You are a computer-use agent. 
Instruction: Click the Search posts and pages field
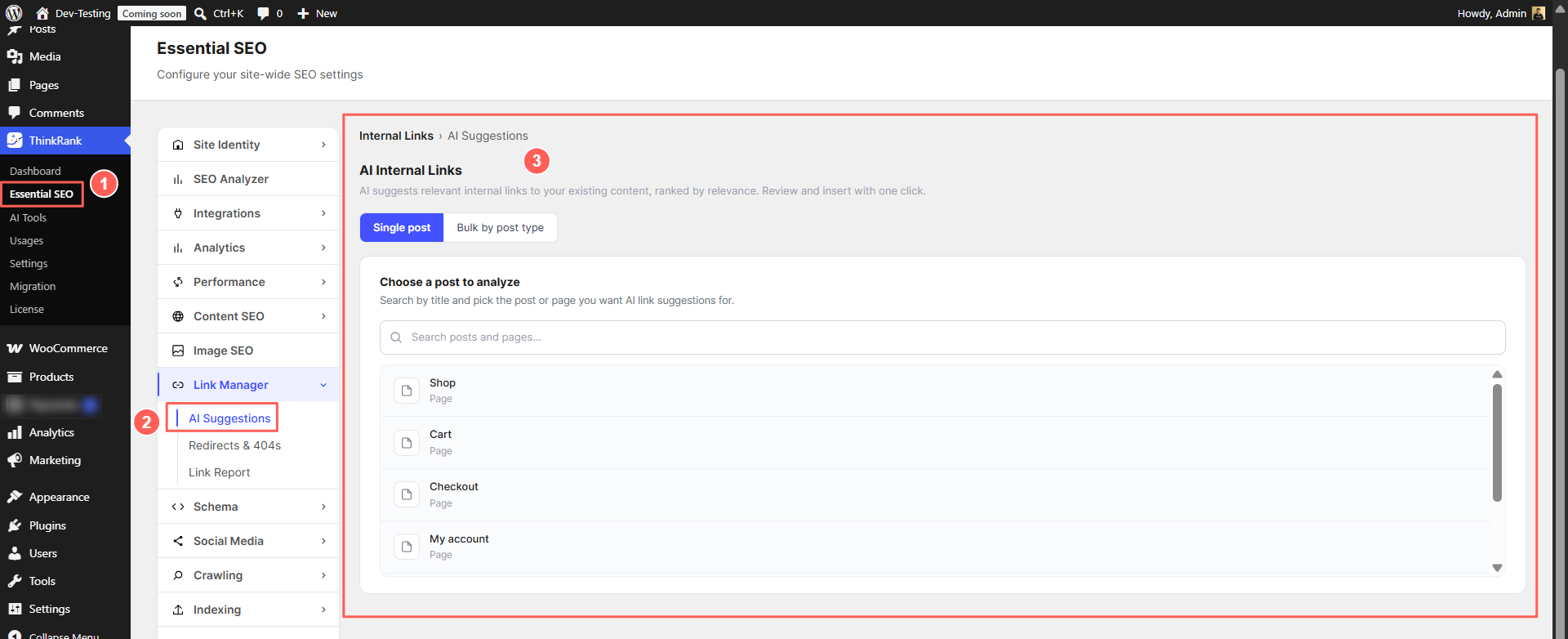click(x=942, y=337)
